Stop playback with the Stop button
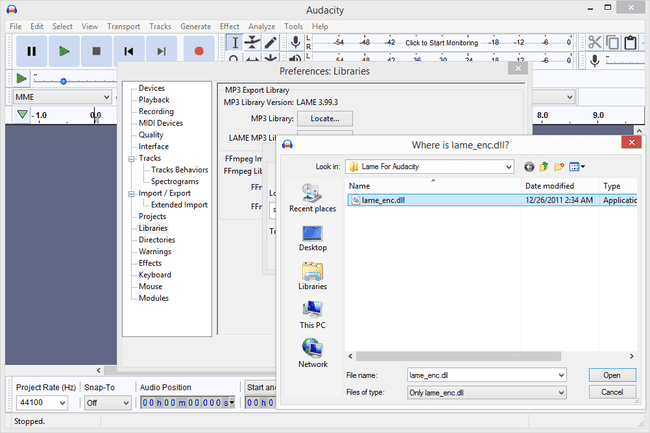650x433 pixels. (96, 51)
